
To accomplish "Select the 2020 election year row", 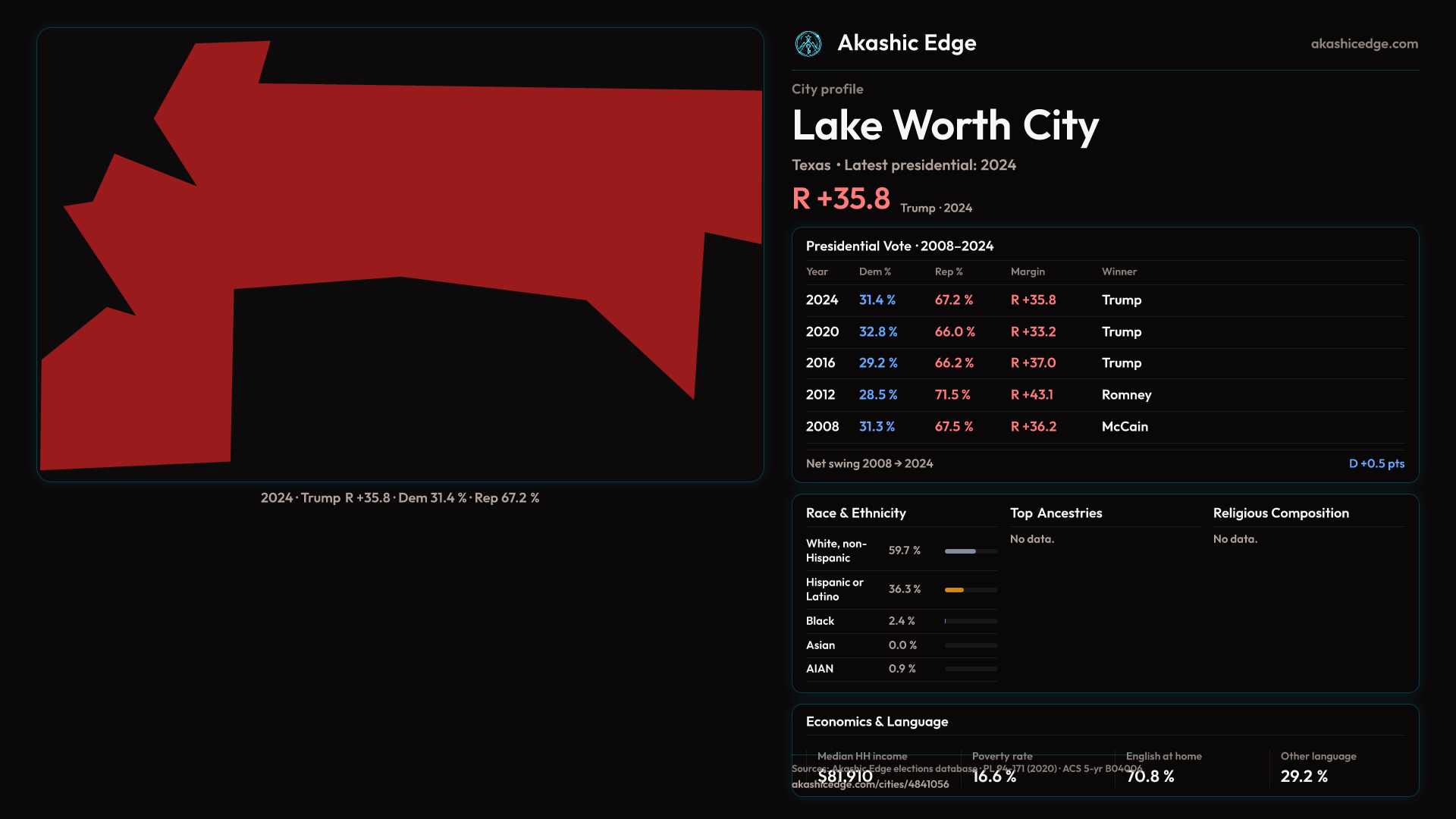I will 822,332.
